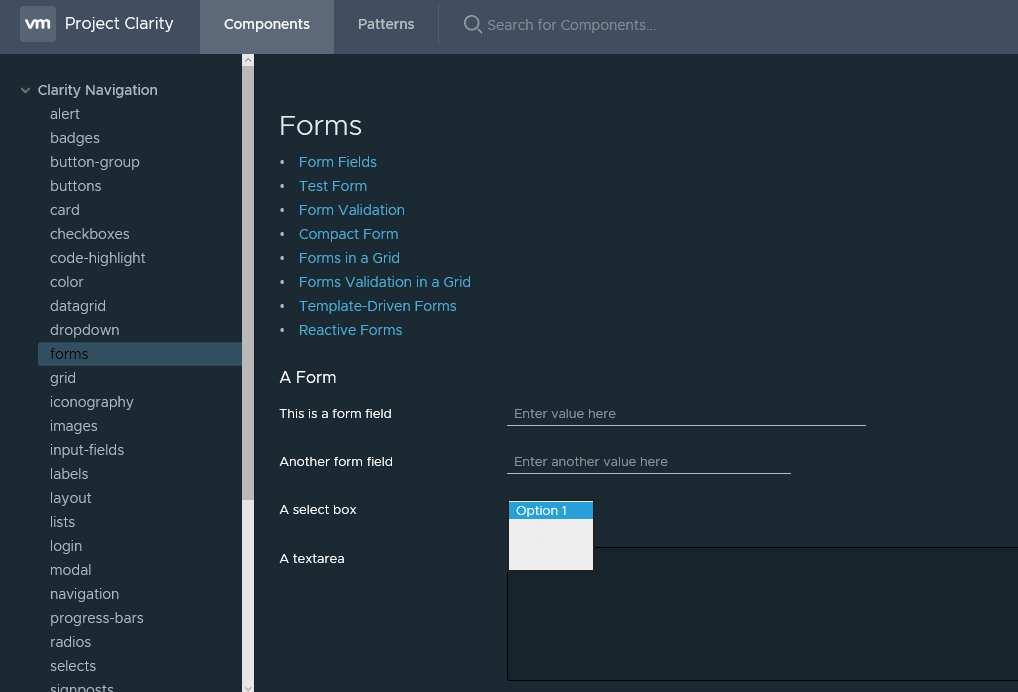Image resolution: width=1018 pixels, height=692 pixels.
Task: Select the Components tab
Action: coord(266,24)
